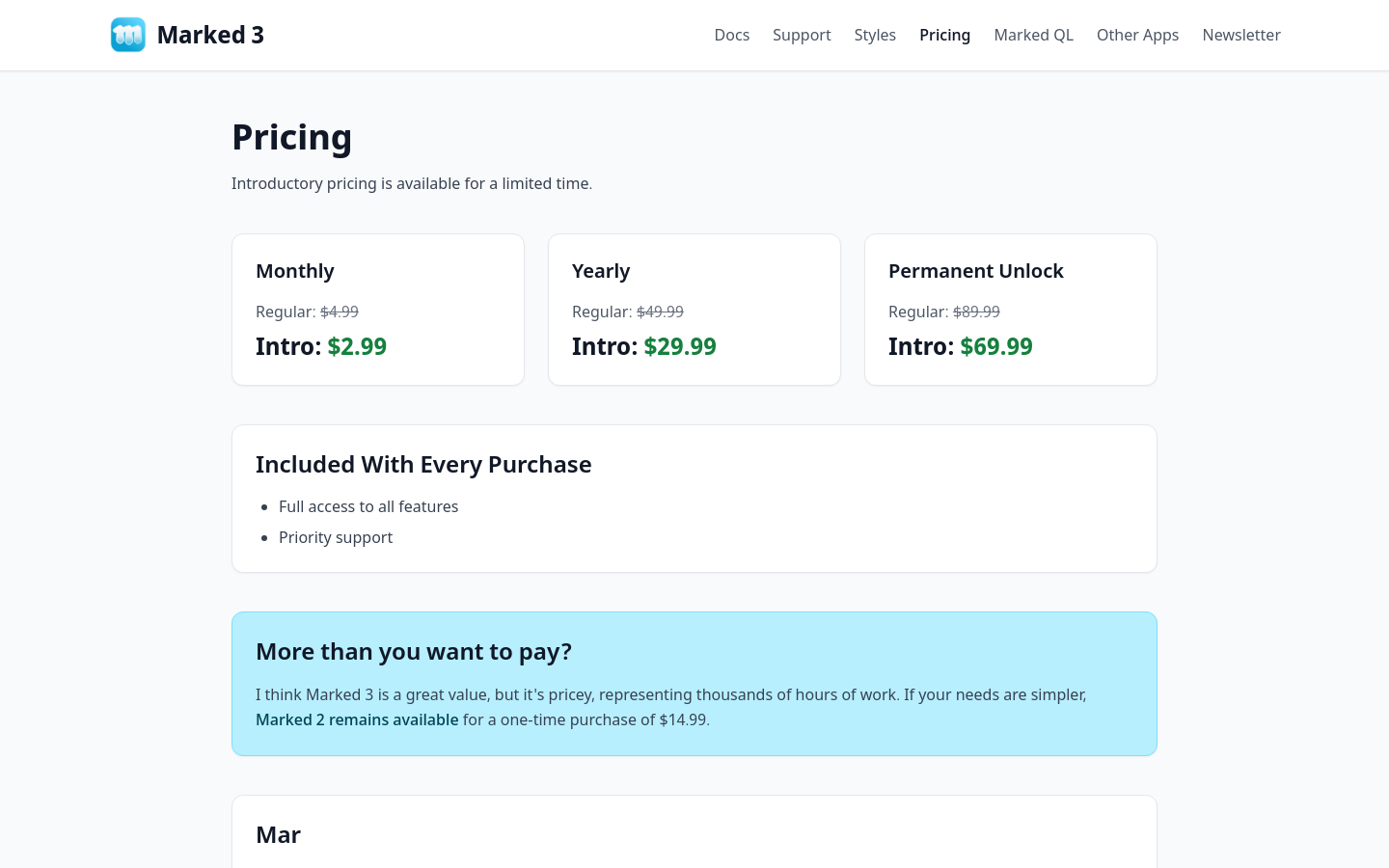Go to Support in the navigation
The height and width of the screenshot is (868, 1389).
point(802,35)
